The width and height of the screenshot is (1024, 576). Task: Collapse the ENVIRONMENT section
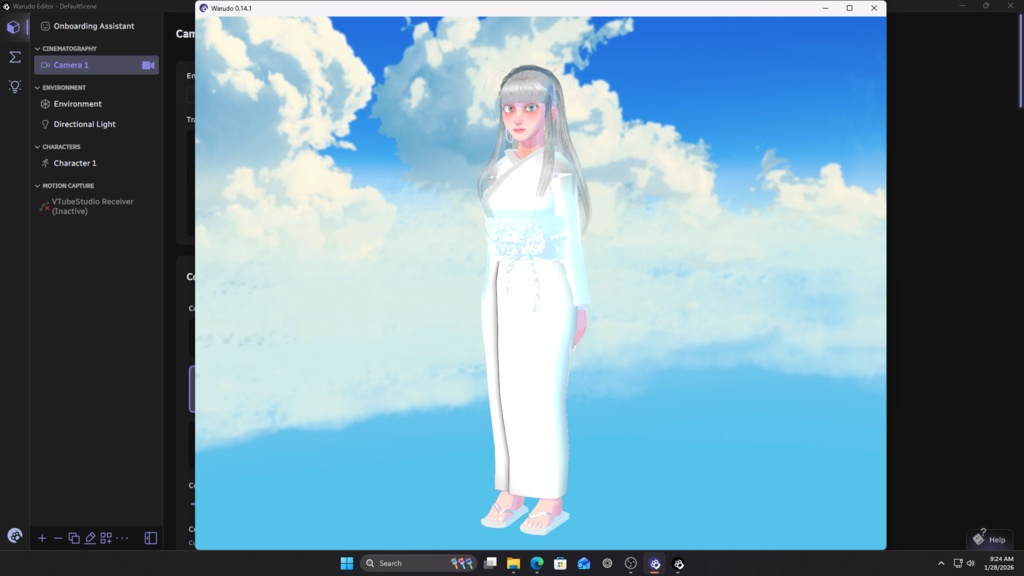tap(36, 87)
